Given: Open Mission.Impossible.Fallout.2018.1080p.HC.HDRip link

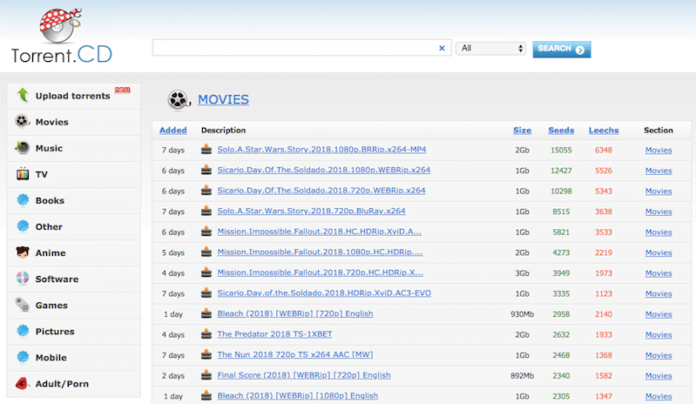Looking at the screenshot, I should pyautogui.click(x=320, y=252).
